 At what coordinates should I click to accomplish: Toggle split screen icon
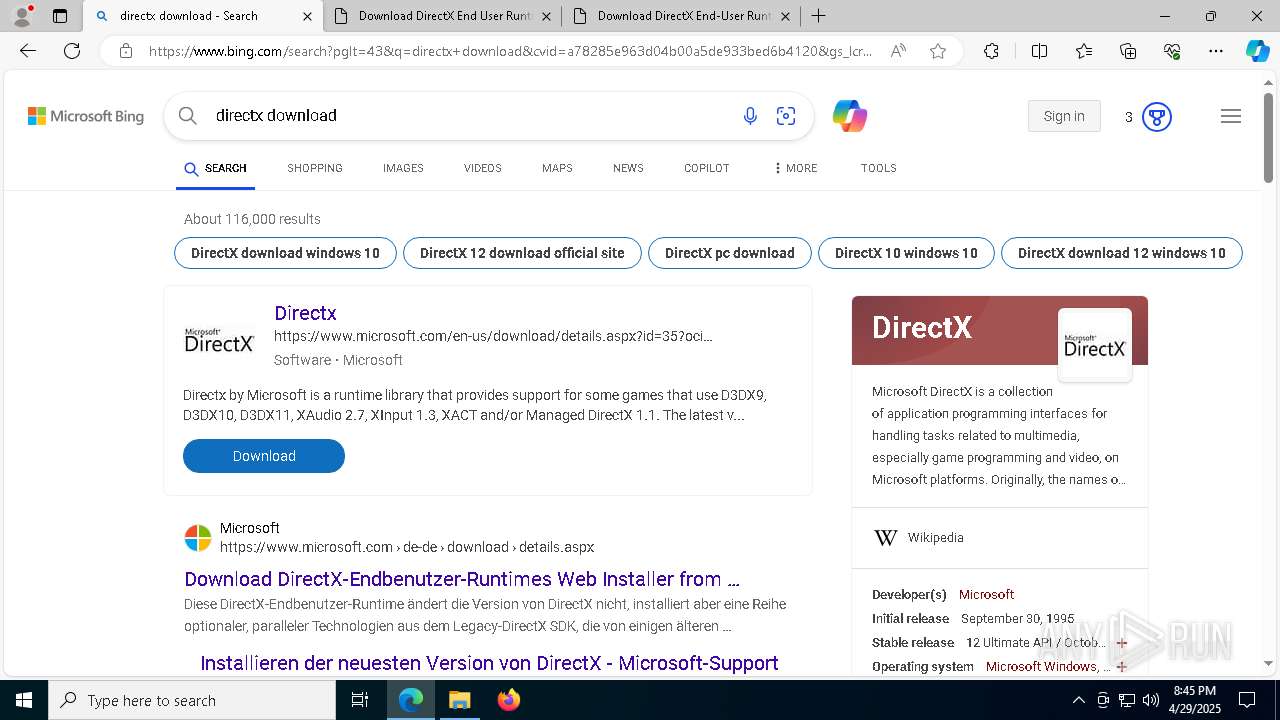[x=1039, y=51]
